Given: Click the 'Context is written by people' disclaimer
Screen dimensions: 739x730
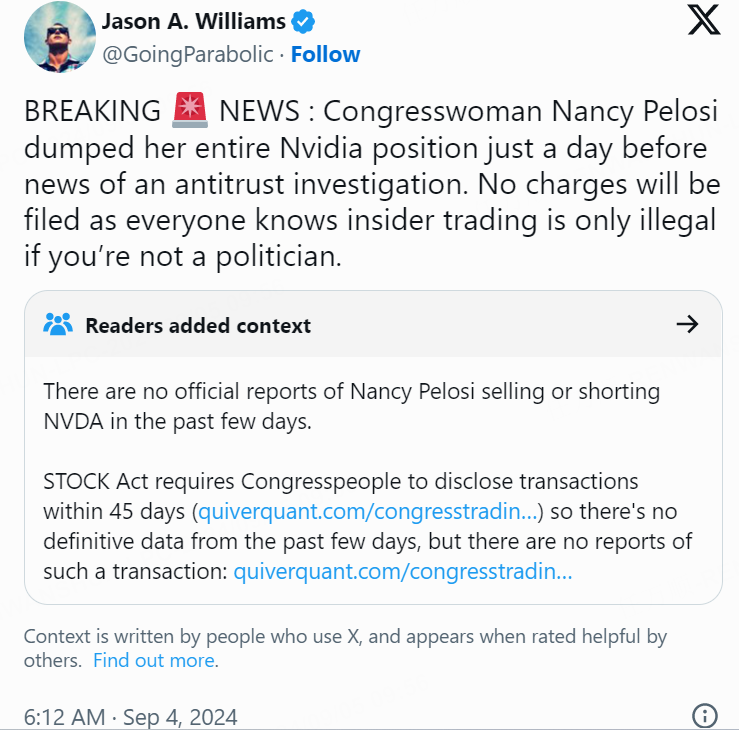Looking at the screenshot, I should click(344, 637).
